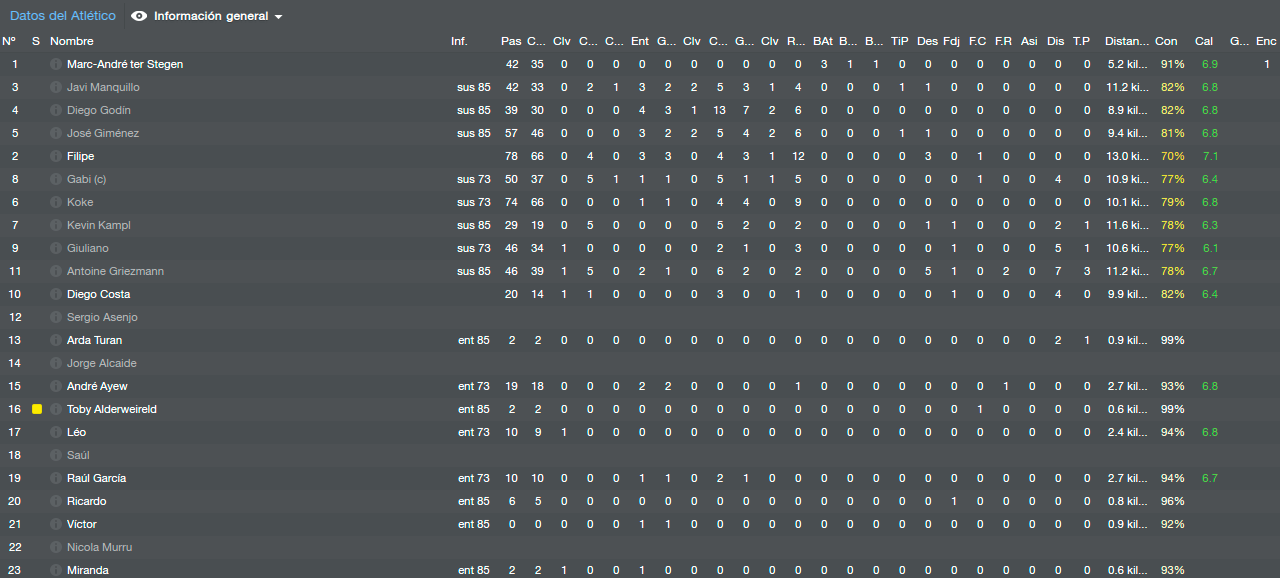Sort players by Cal rating header
The width and height of the screenshot is (1280, 578).
coord(1204,41)
